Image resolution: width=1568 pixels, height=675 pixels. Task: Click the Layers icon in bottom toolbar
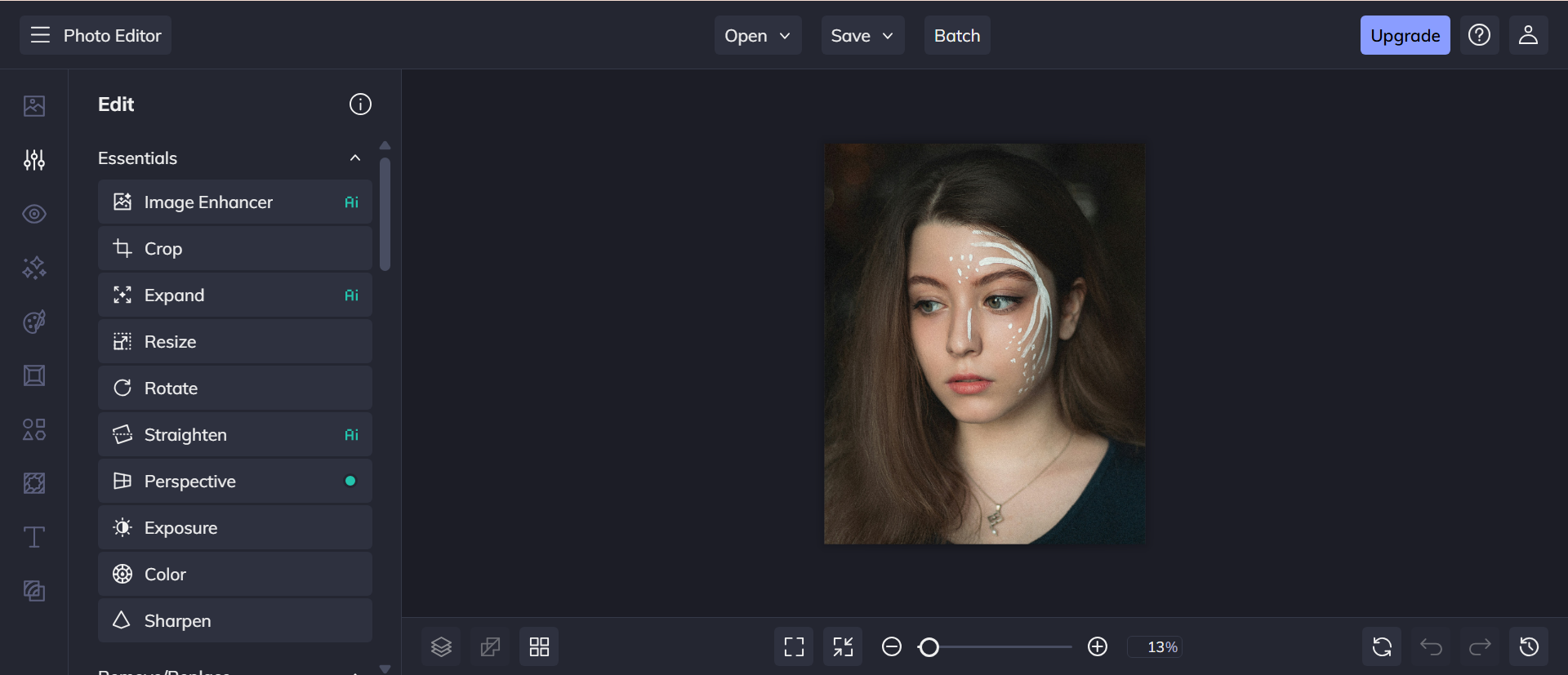coord(441,647)
